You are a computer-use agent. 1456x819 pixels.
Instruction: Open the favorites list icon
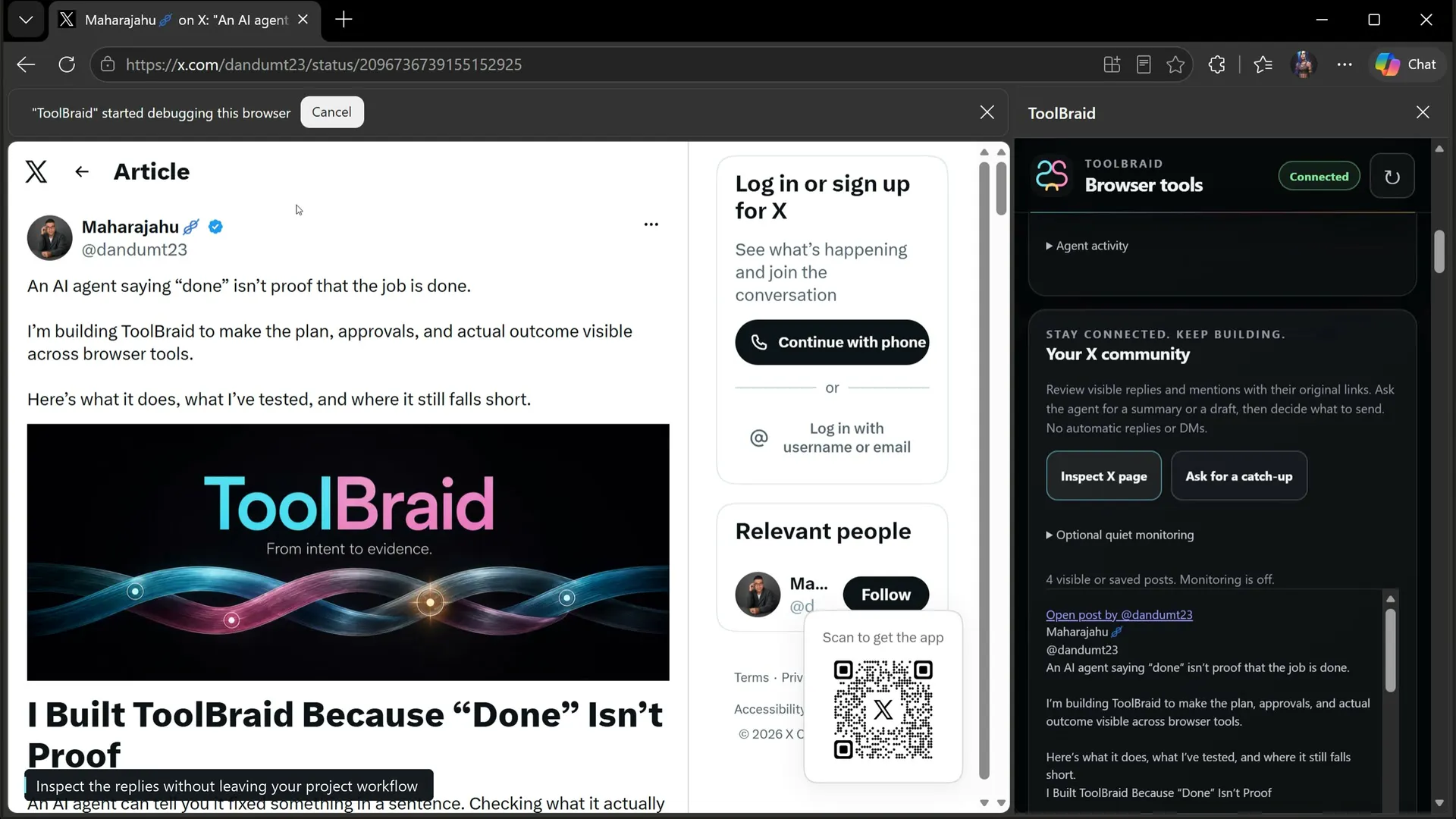click(x=1263, y=64)
